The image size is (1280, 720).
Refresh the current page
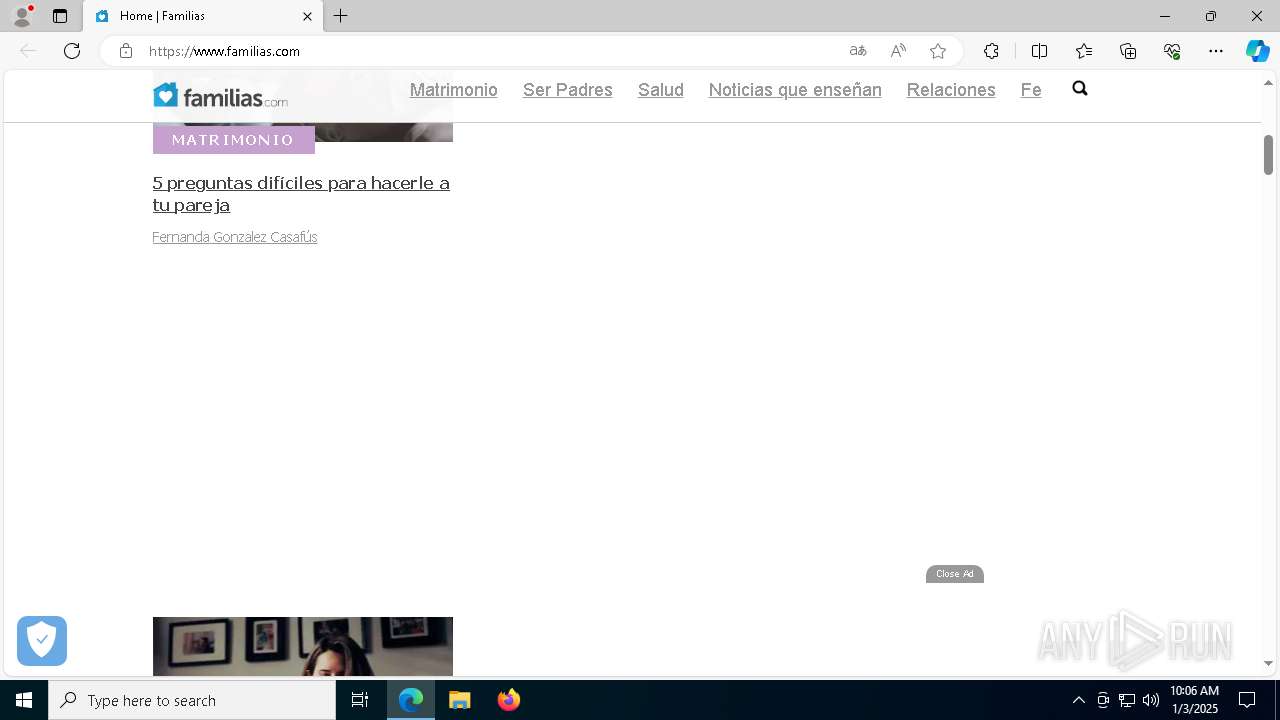click(72, 51)
